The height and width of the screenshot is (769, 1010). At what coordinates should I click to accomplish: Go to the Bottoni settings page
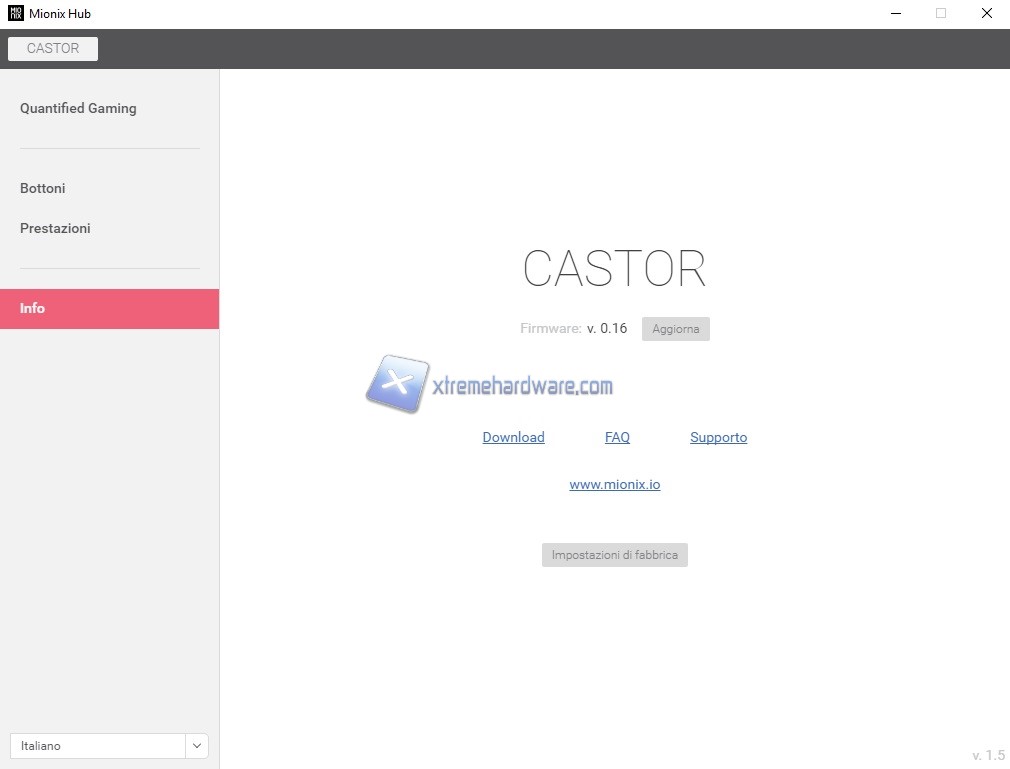click(x=43, y=188)
